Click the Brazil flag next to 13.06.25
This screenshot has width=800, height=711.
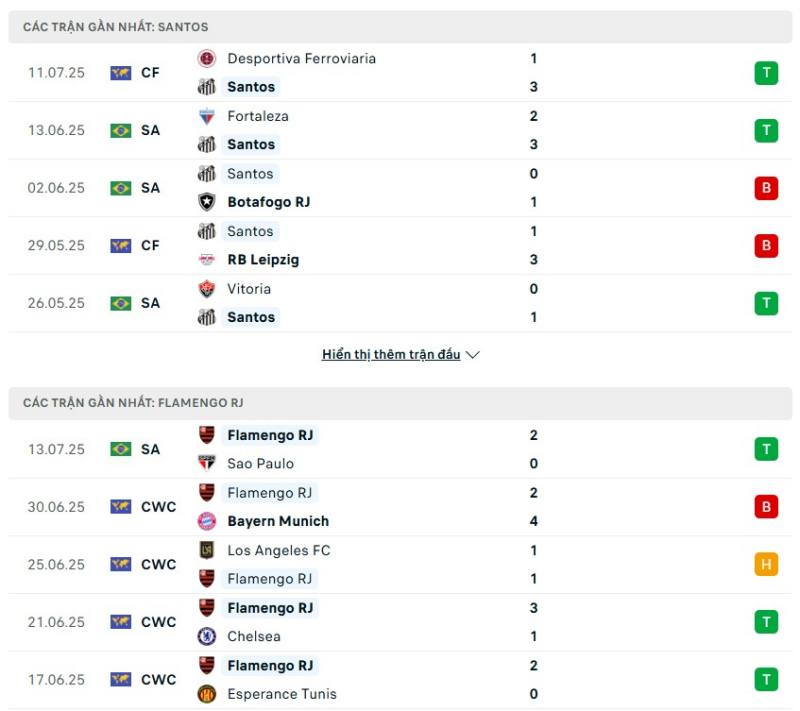121,131
